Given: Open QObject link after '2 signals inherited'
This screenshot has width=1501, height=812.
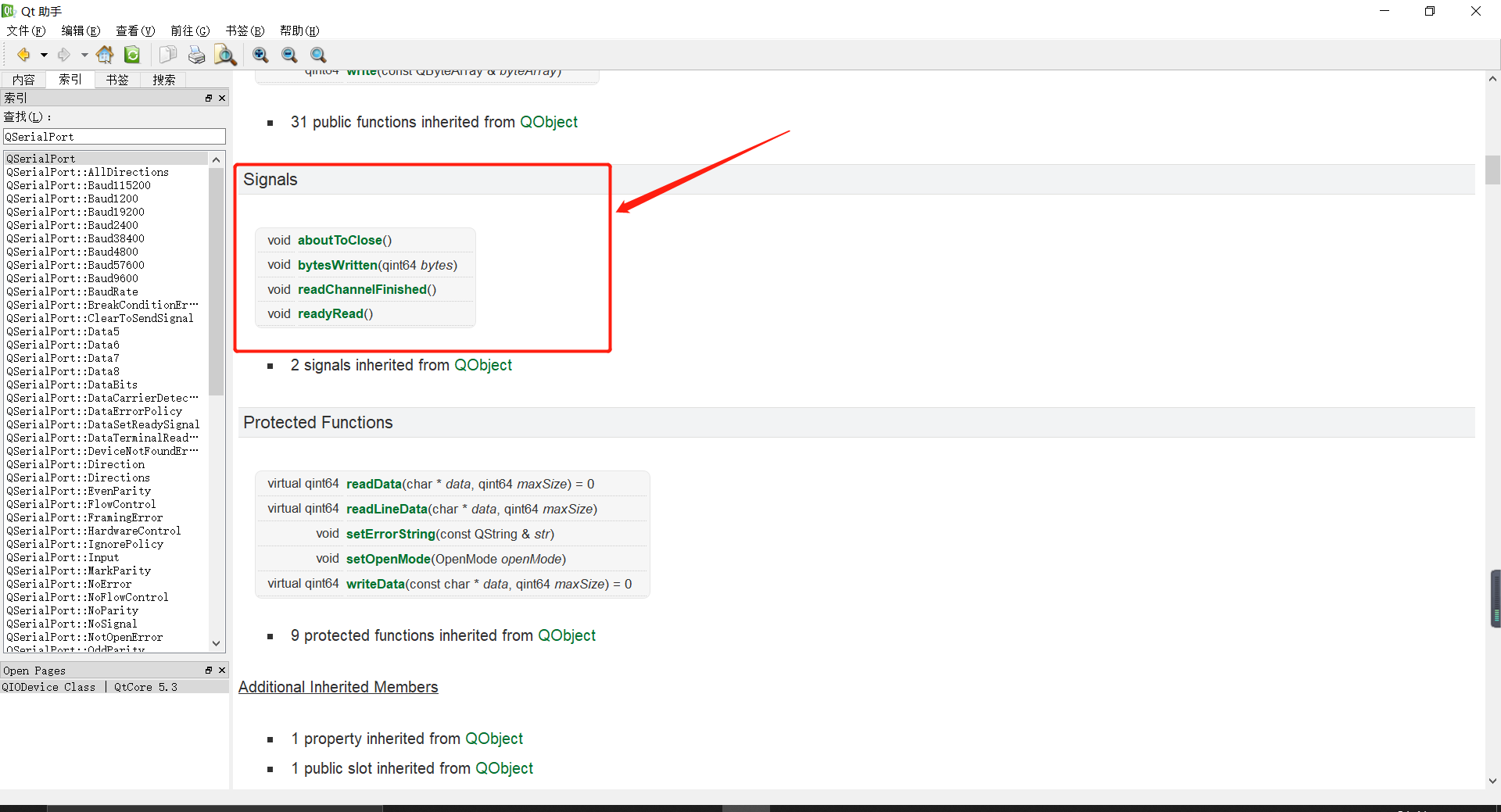Looking at the screenshot, I should pyautogui.click(x=483, y=365).
